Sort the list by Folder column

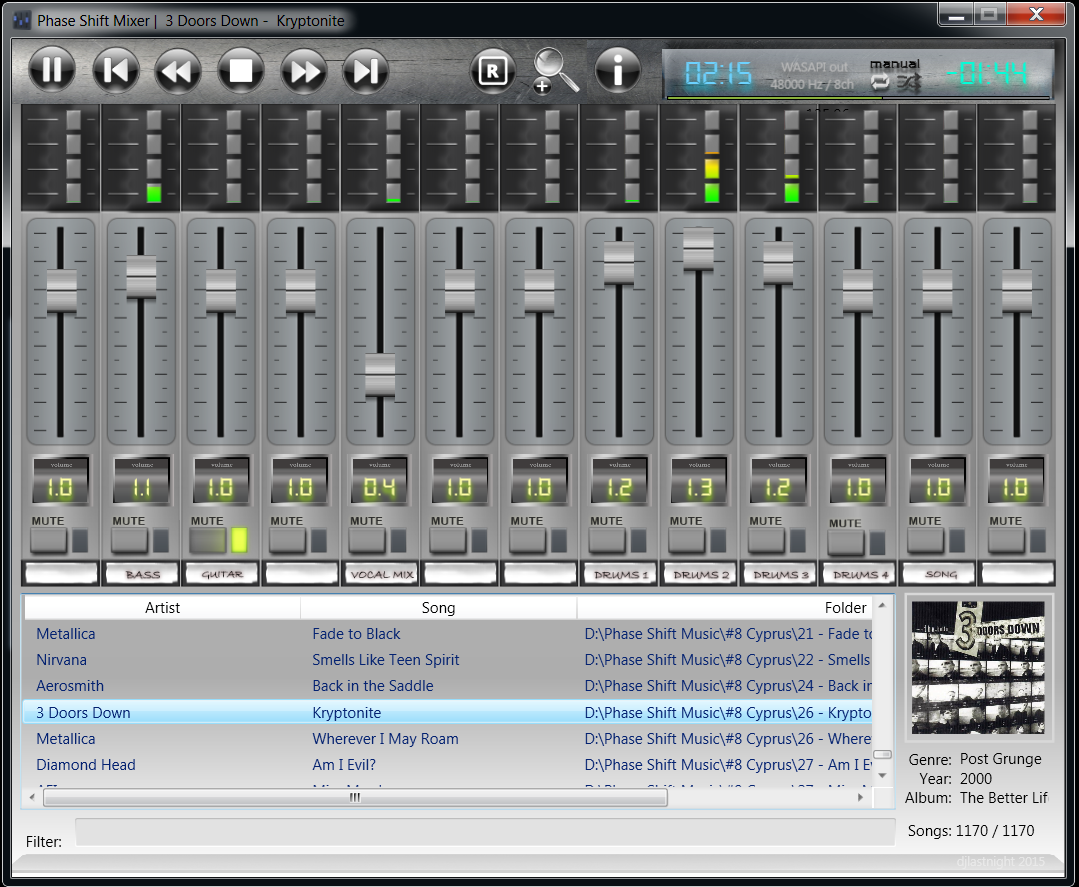(725, 608)
